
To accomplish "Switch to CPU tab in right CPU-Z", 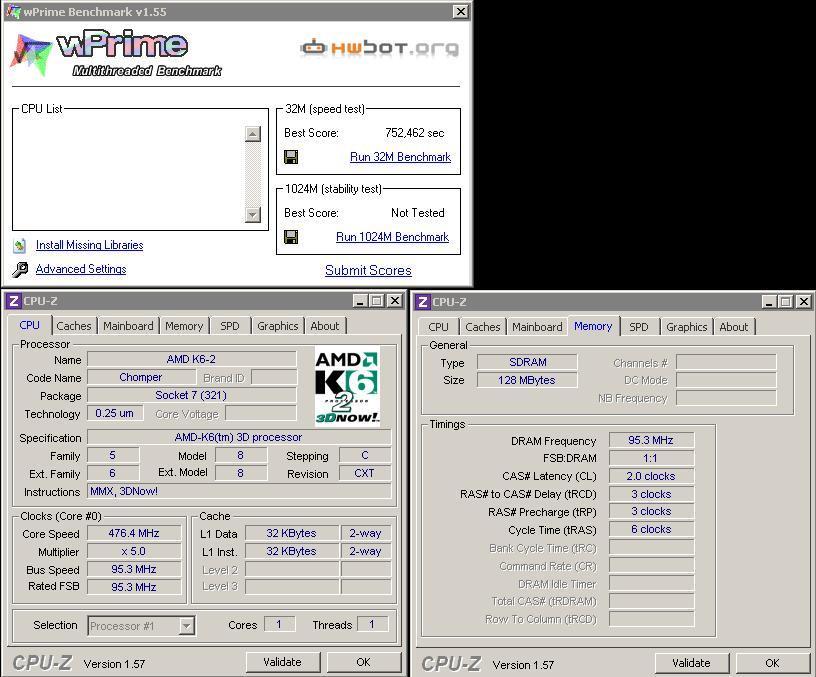I will [438, 327].
